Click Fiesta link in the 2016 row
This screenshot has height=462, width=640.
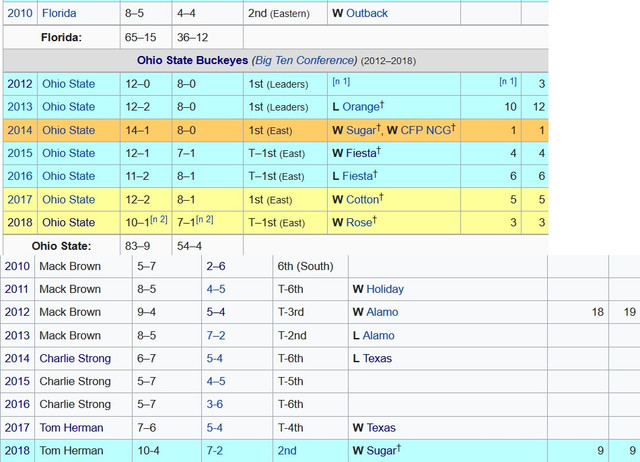(359, 176)
